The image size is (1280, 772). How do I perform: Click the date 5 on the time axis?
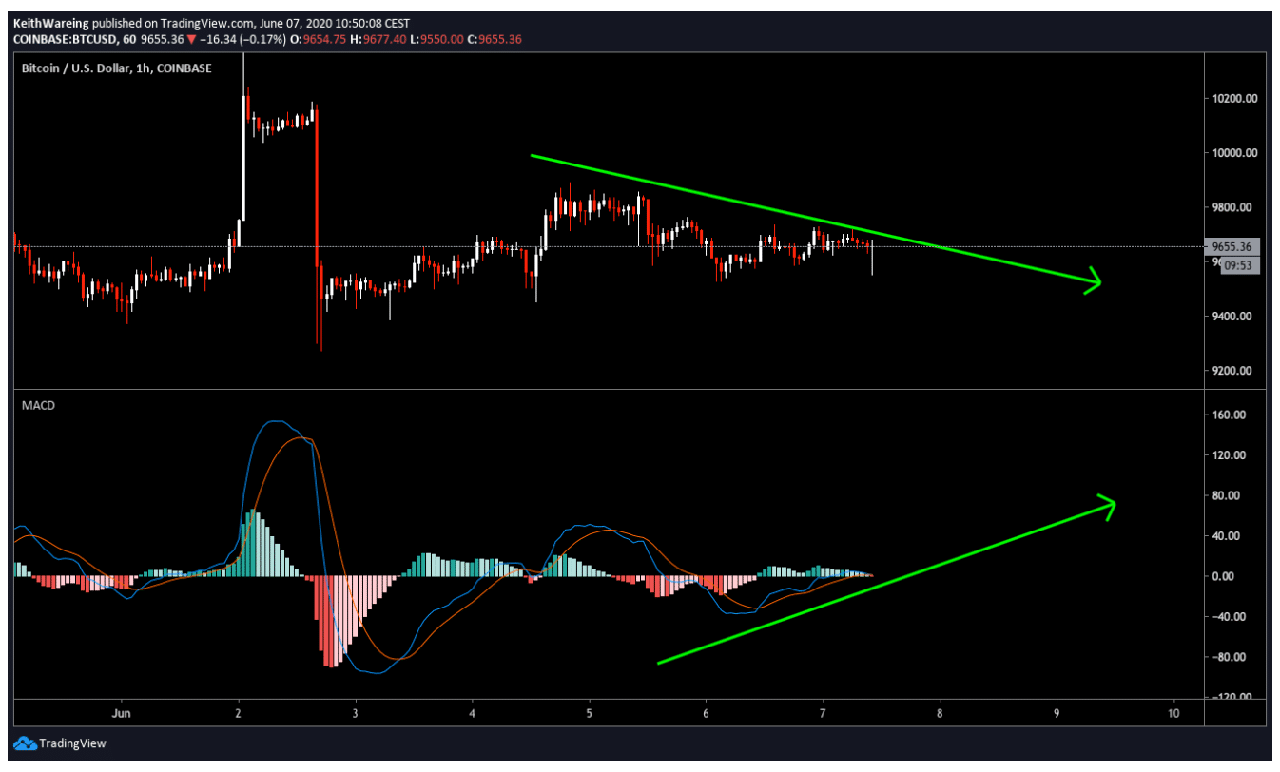coord(590,714)
